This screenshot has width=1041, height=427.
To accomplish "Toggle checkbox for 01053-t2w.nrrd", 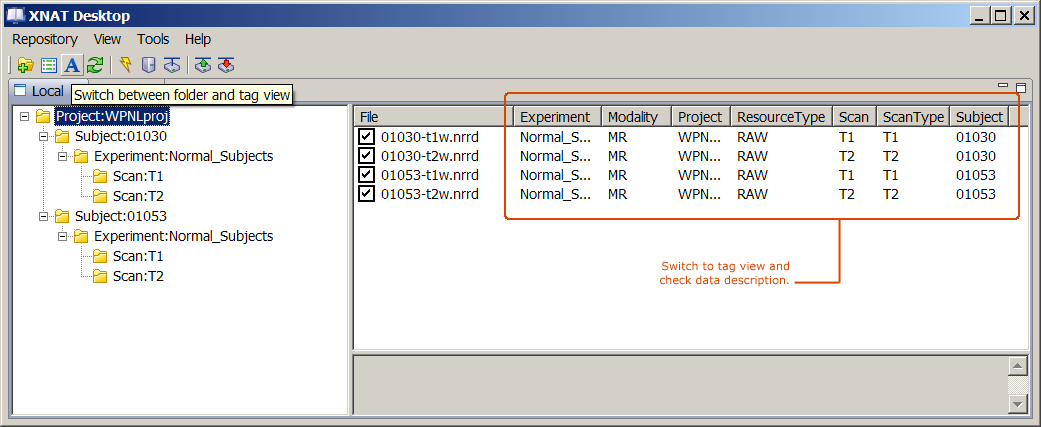I will pos(367,194).
